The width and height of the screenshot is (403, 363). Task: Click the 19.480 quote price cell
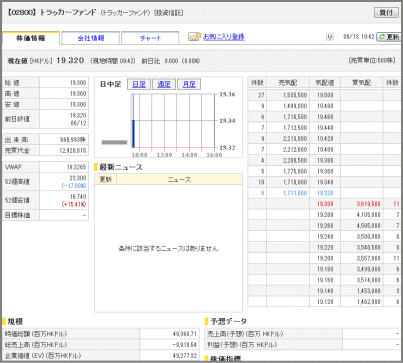pyautogui.click(x=325, y=106)
